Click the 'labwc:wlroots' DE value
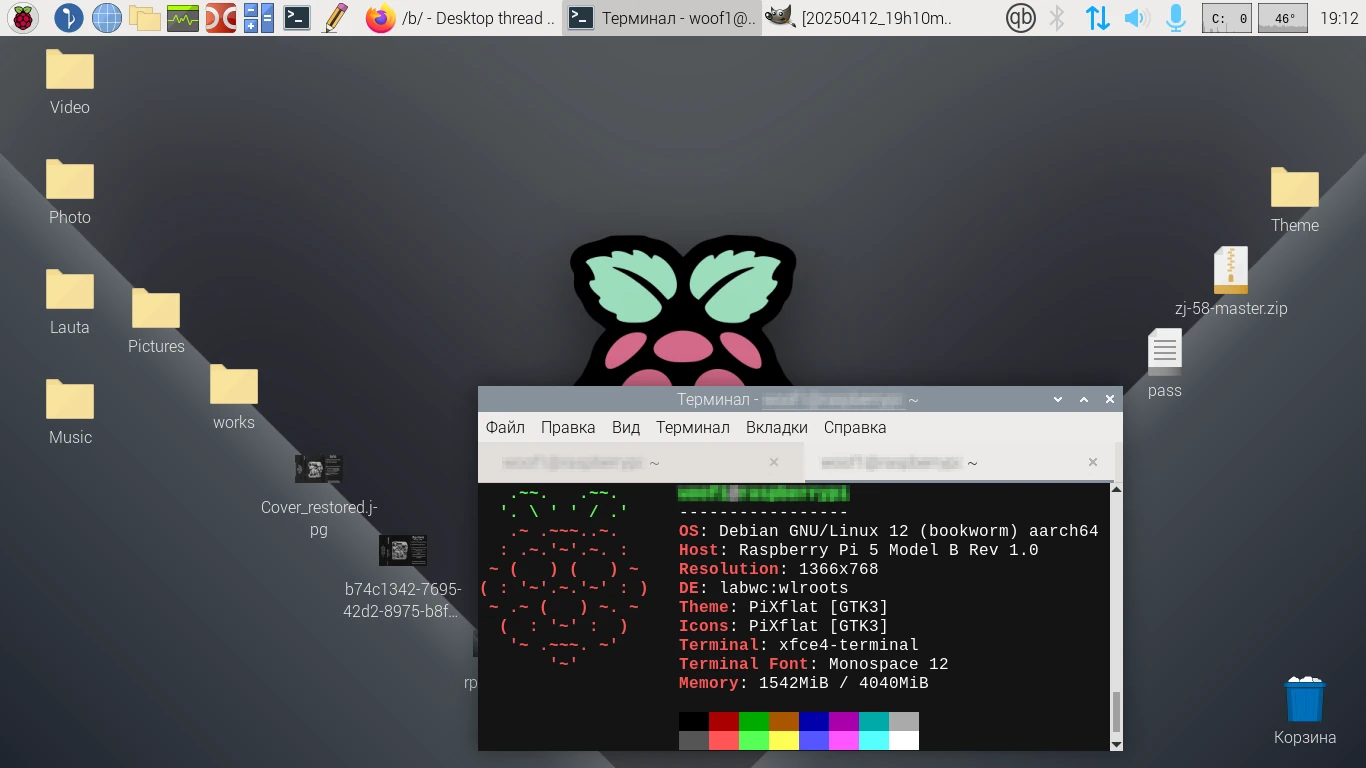This screenshot has width=1366, height=768. click(784, 588)
